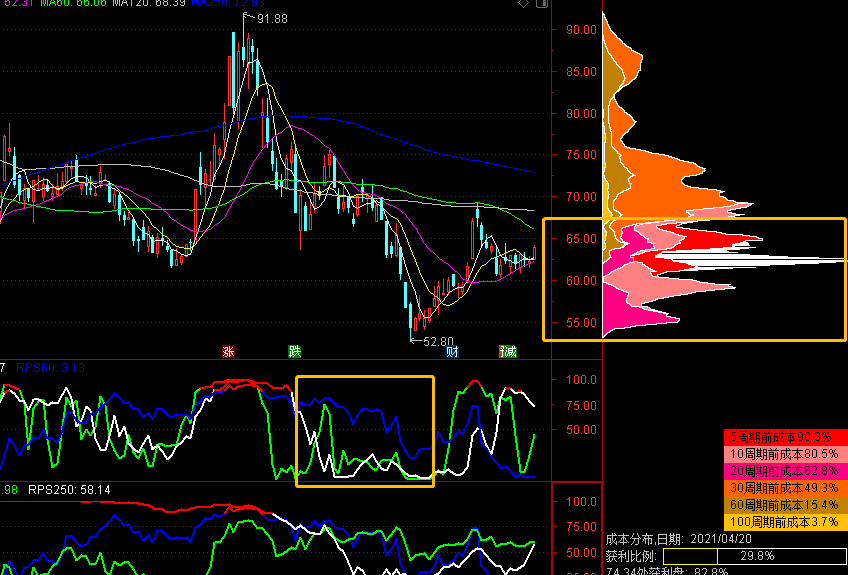
Task: Select the 30周期前成本 cost legend
Action: click(783, 488)
